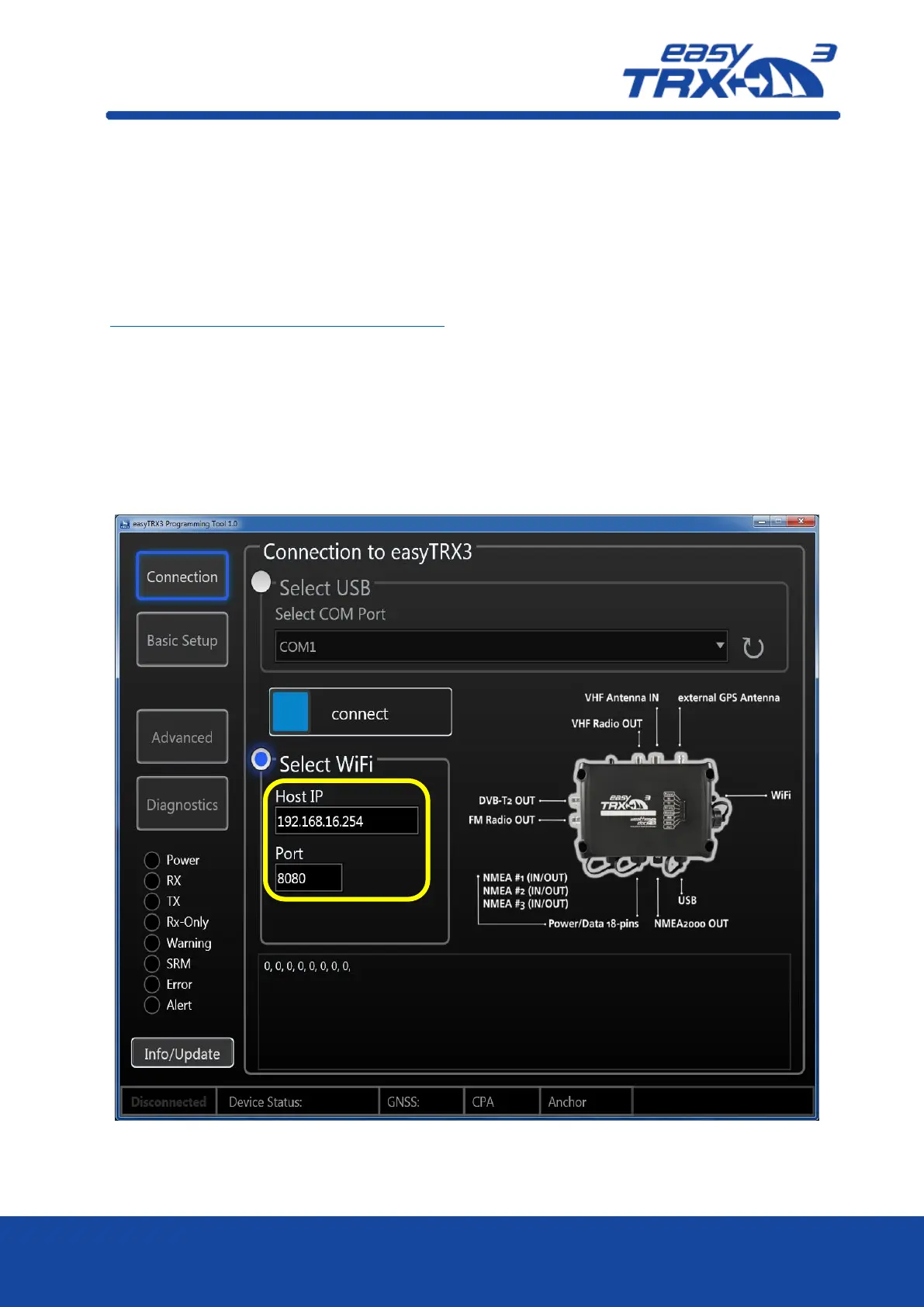Click the Rx-Only status indicator

pos(152,922)
